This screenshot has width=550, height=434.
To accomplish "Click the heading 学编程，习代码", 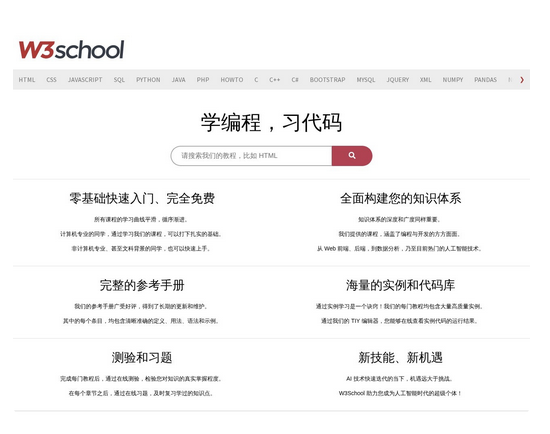I will coord(271,122).
